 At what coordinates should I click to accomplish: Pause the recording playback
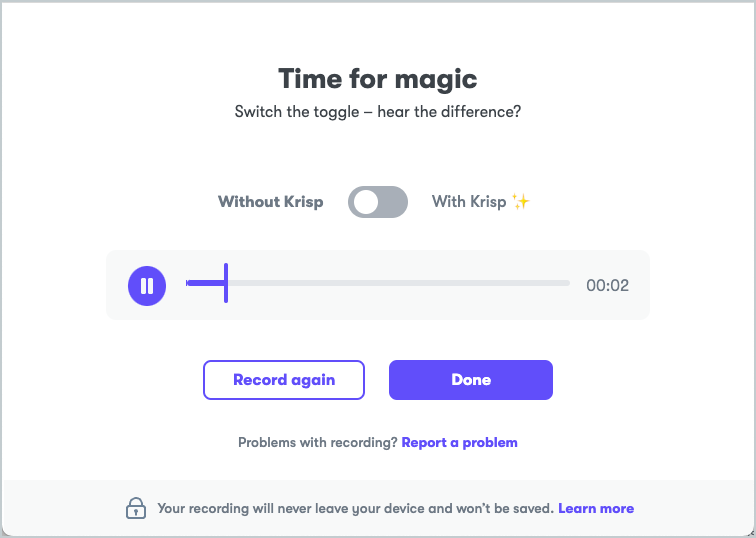147,285
